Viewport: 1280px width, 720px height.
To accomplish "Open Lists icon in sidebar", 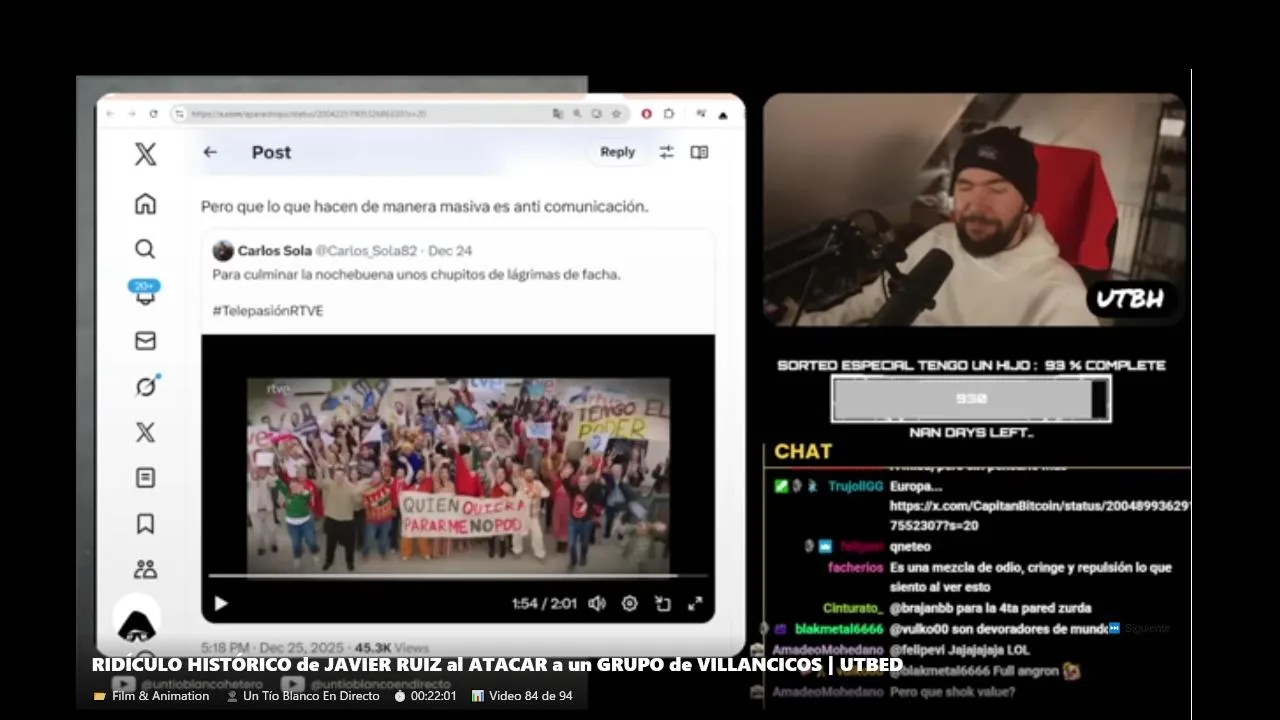I will coord(145,478).
